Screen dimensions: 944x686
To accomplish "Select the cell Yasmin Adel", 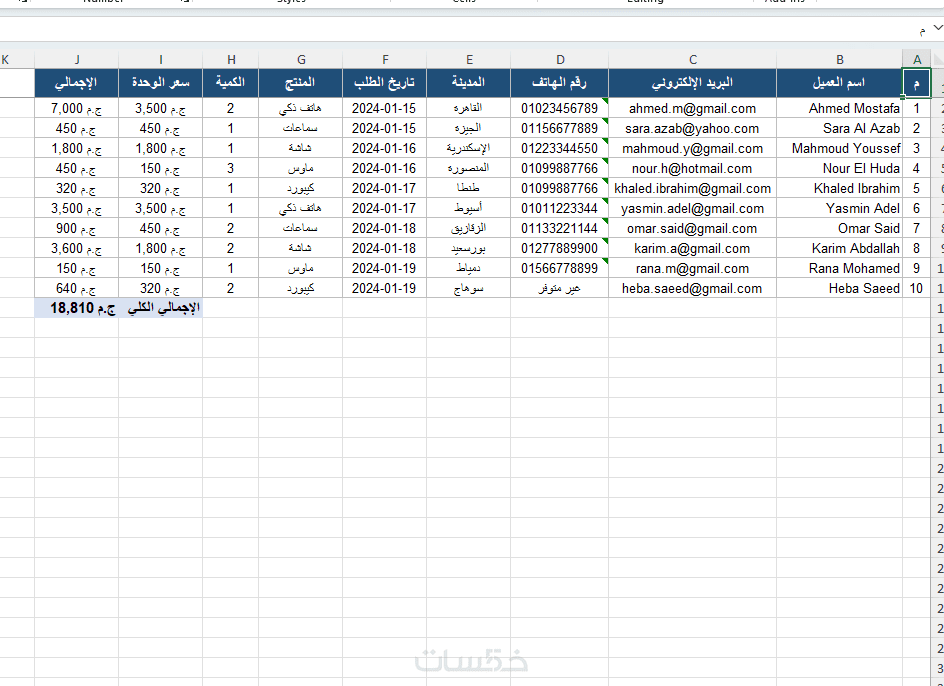I will point(839,208).
